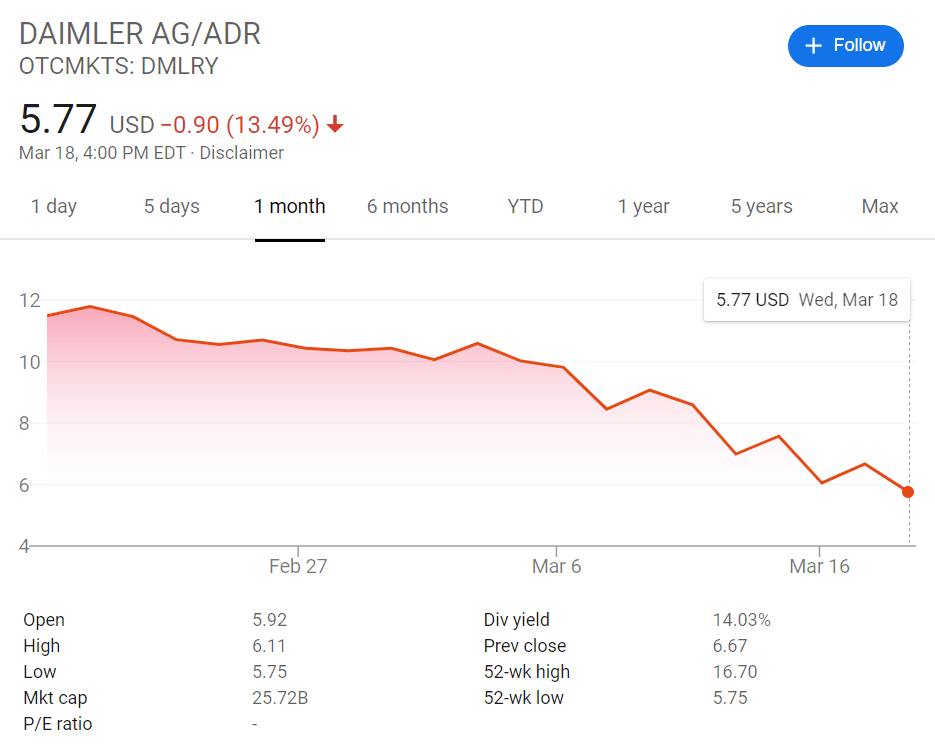The width and height of the screenshot is (935, 752).
Task: Click the plus icon in Follow button
Action: 813,45
